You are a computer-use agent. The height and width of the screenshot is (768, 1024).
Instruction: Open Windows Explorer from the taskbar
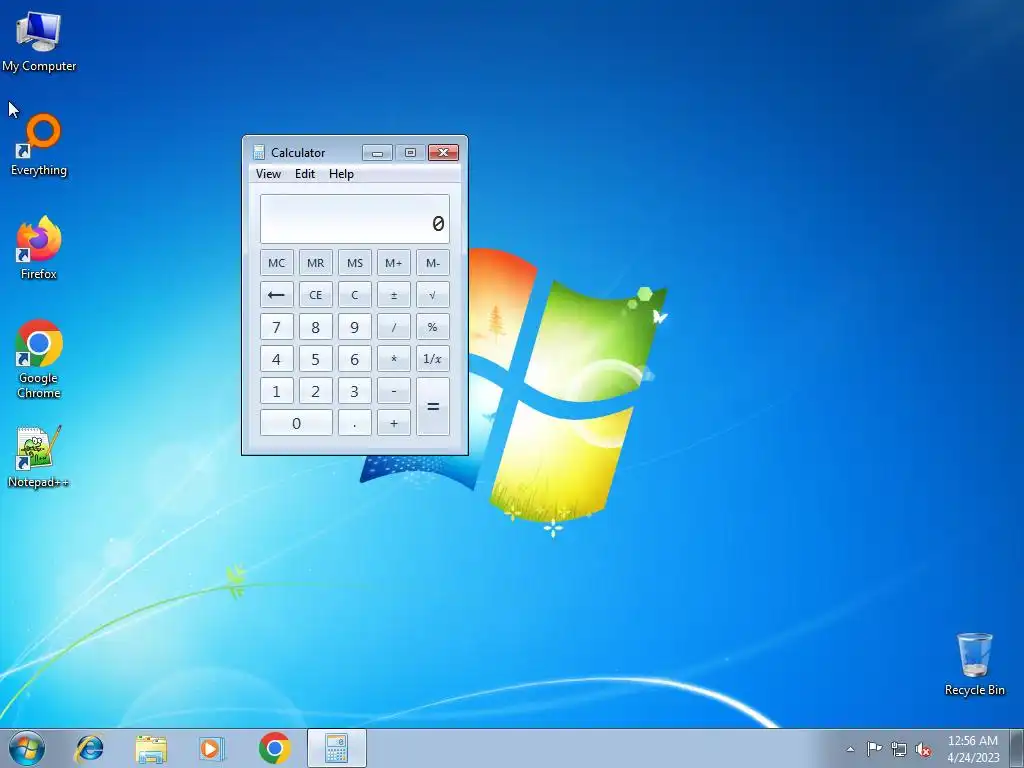click(151, 748)
